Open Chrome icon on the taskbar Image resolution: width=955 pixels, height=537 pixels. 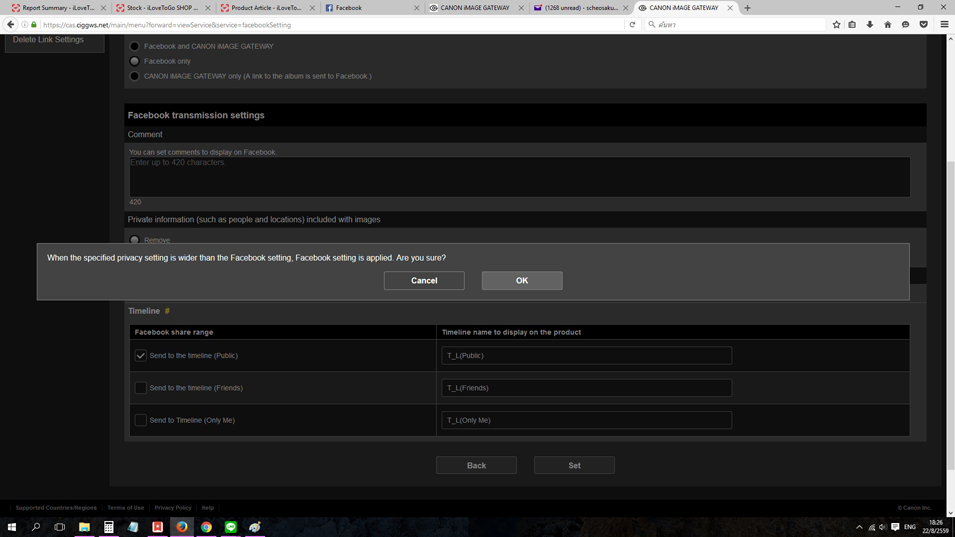point(206,527)
